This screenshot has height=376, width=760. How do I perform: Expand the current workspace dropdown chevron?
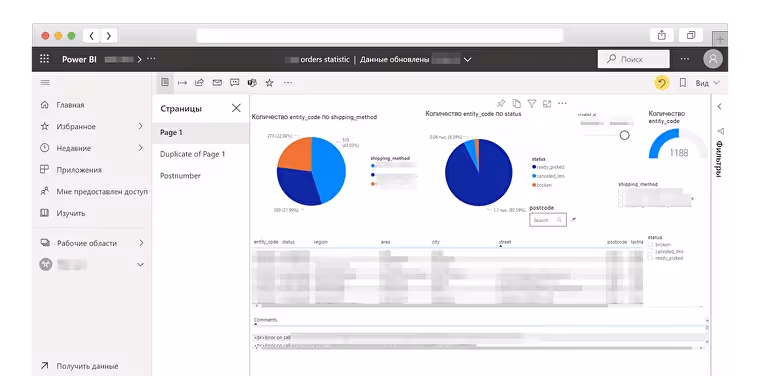coord(141,265)
